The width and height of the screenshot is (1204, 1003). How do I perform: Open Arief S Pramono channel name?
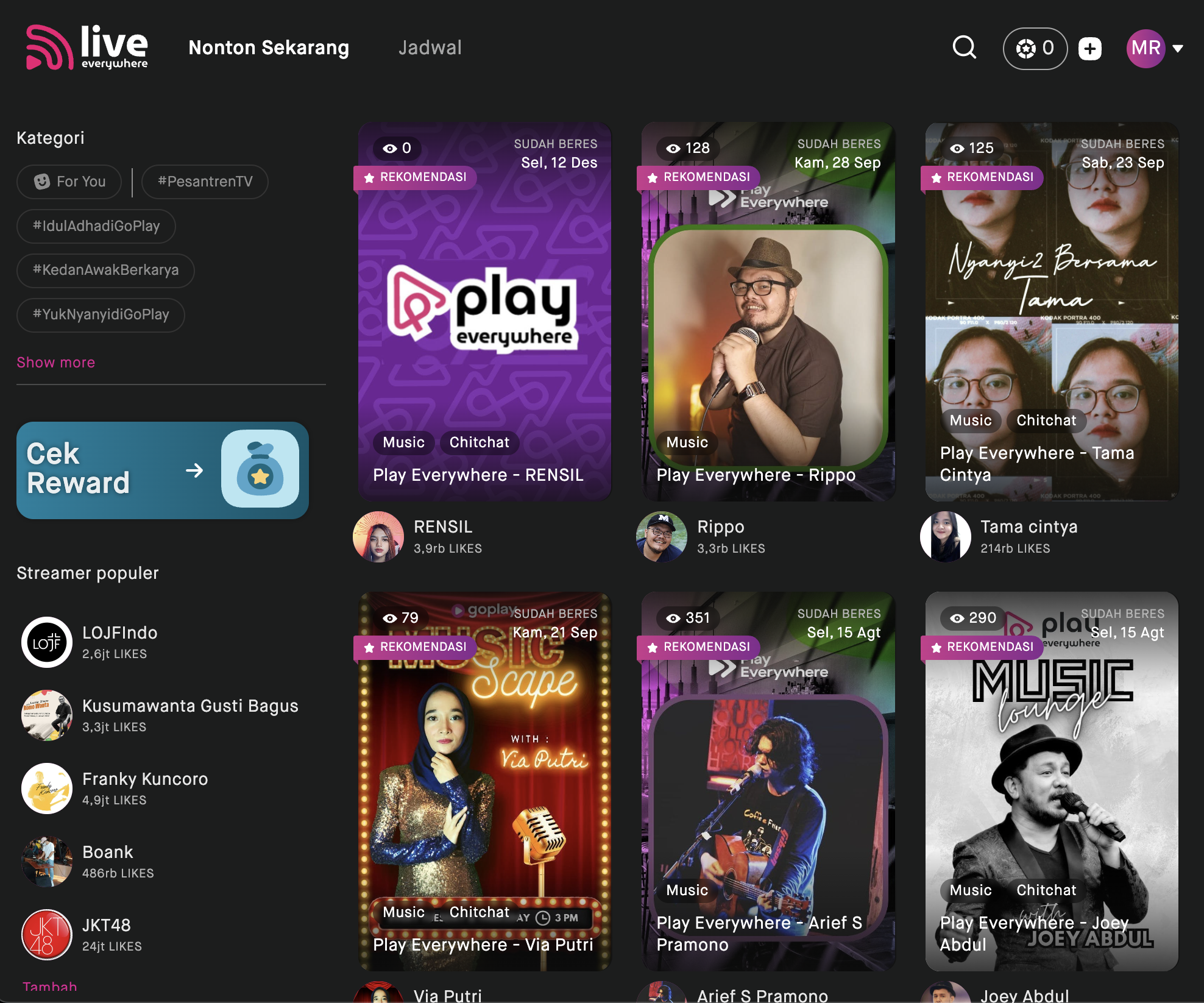[762, 995]
